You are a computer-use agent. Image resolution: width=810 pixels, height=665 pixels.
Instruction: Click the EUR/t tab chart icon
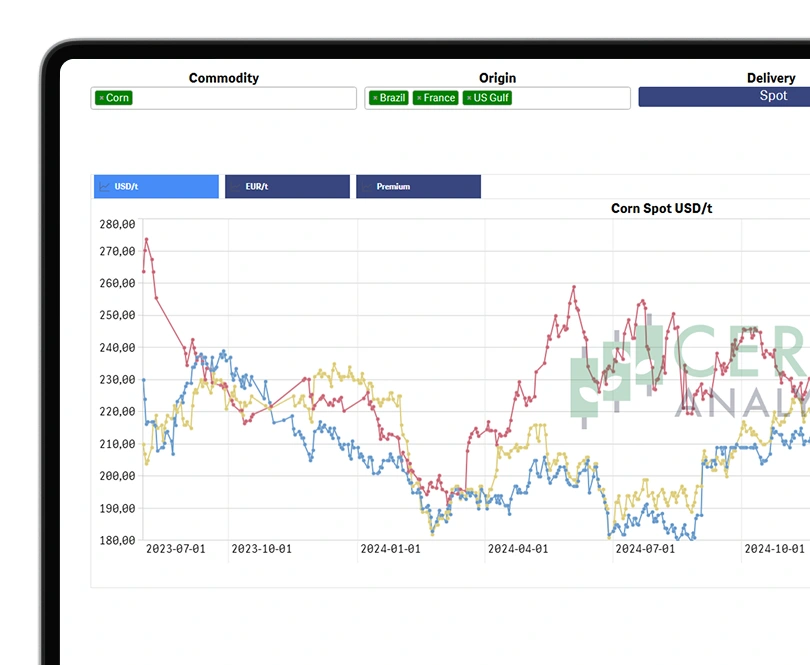click(236, 187)
